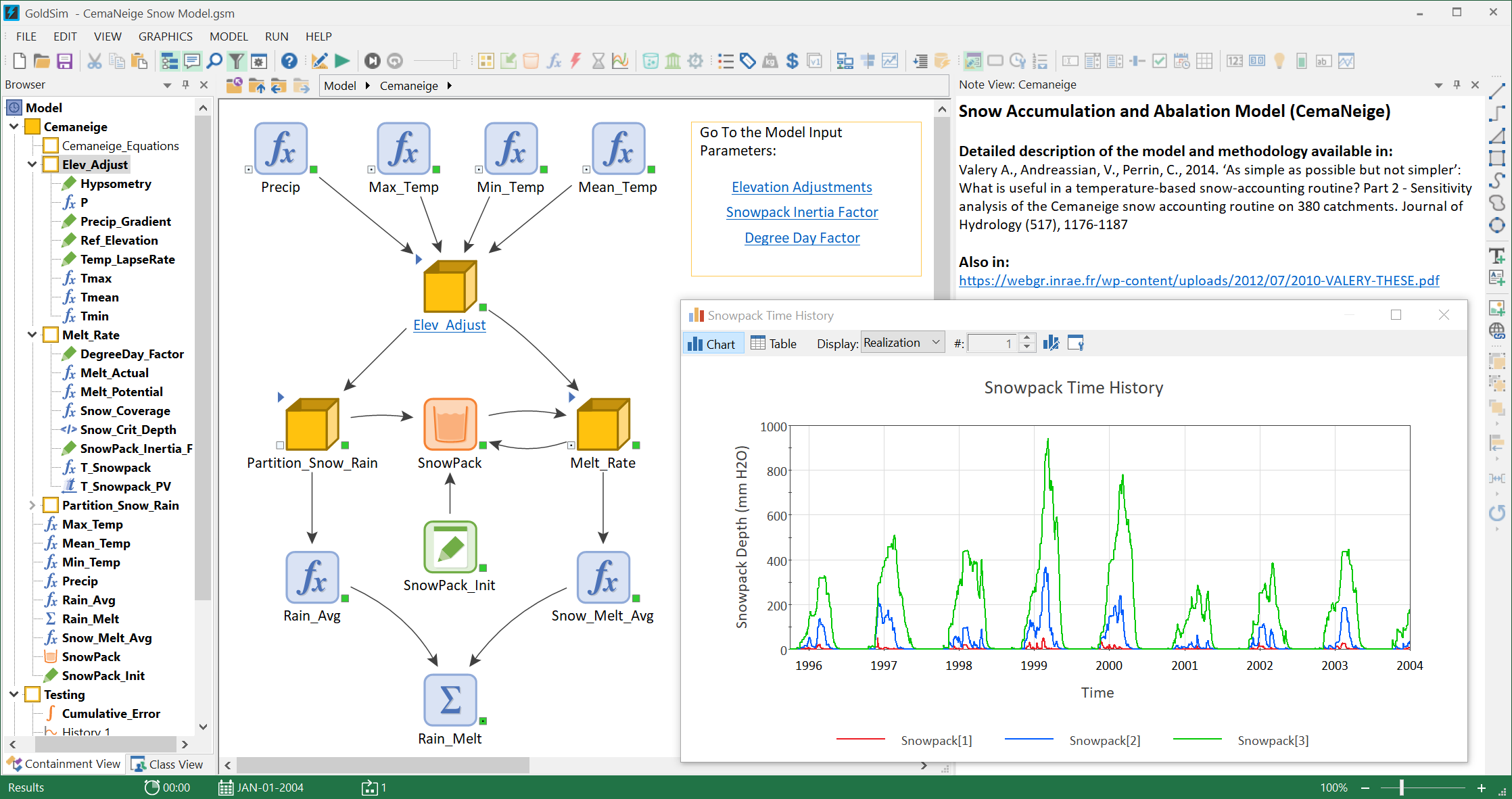Open the RUN menu
Image resolution: width=1512 pixels, height=799 pixels.
pyautogui.click(x=277, y=37)
